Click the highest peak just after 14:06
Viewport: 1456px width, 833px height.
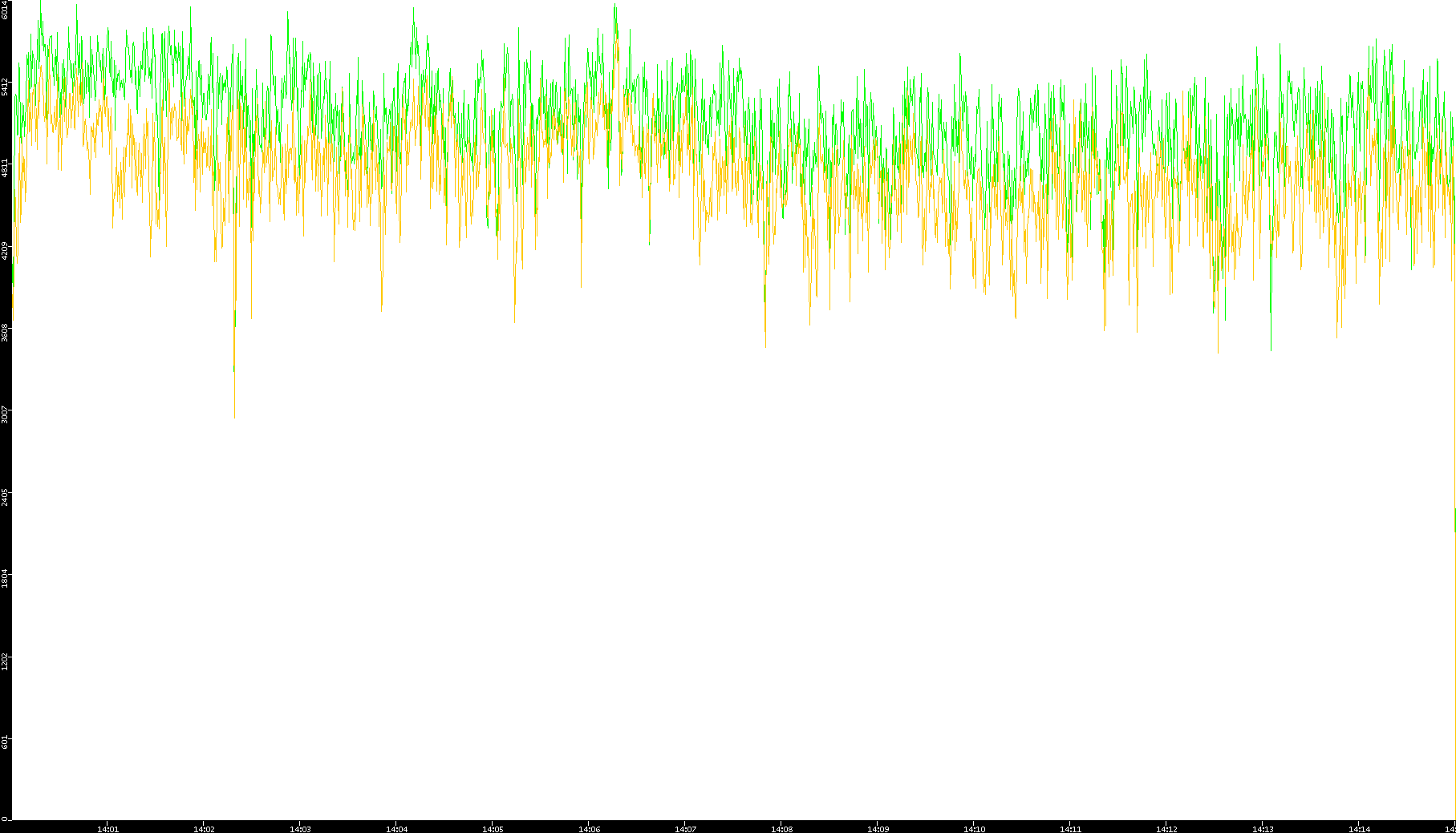coord(614,5)
